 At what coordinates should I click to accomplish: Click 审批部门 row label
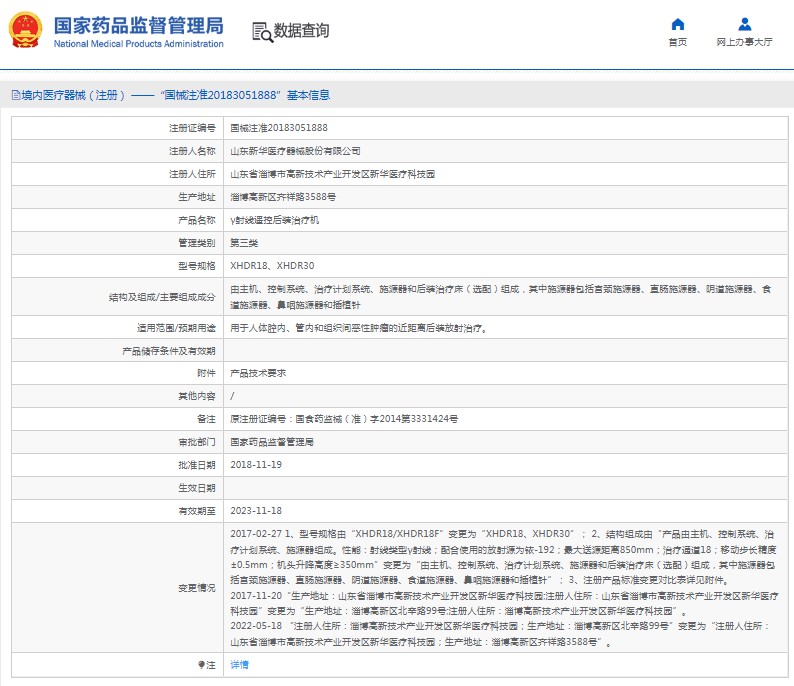[196, 442]
